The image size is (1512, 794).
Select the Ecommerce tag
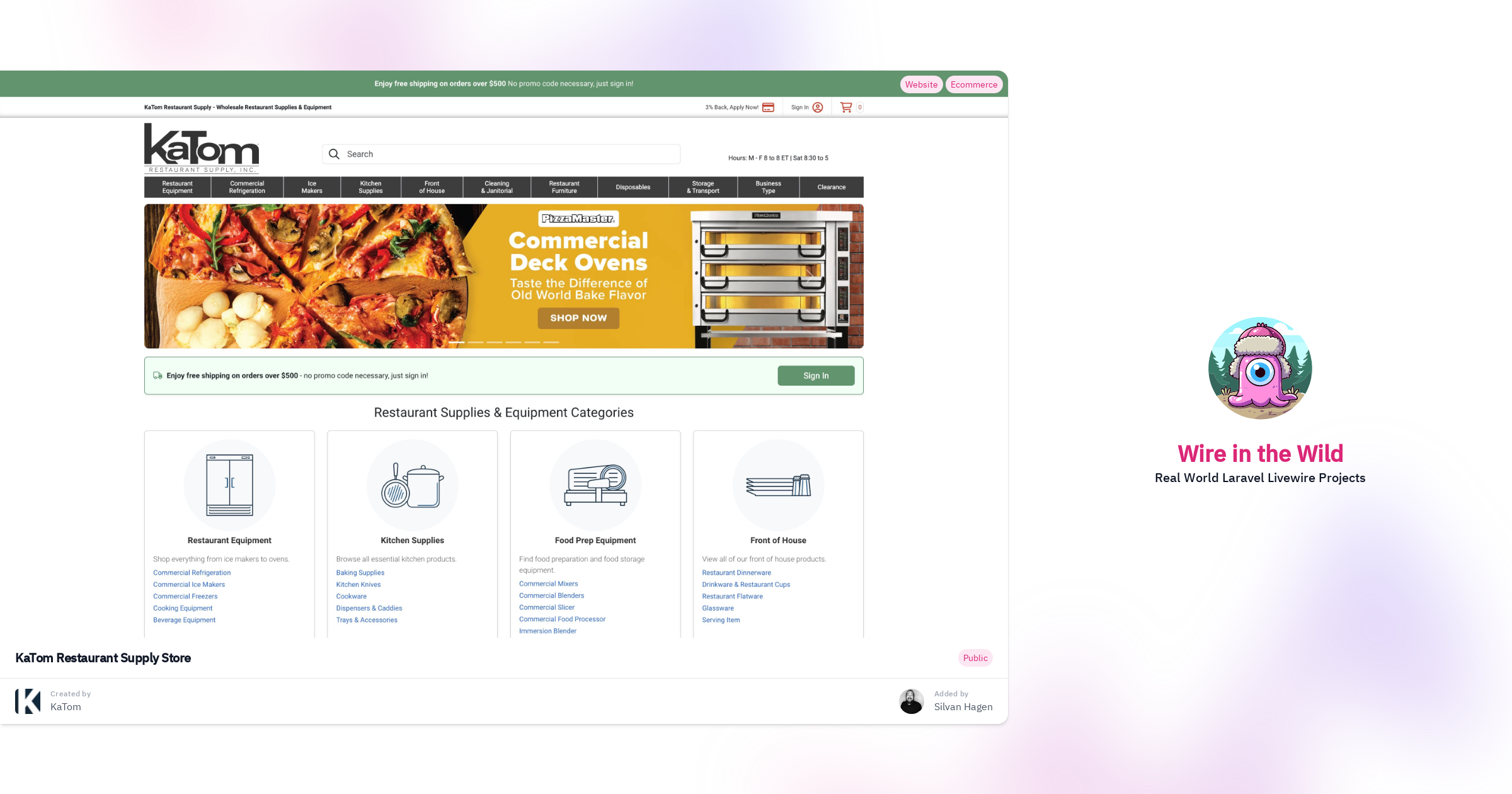(973, 84)
